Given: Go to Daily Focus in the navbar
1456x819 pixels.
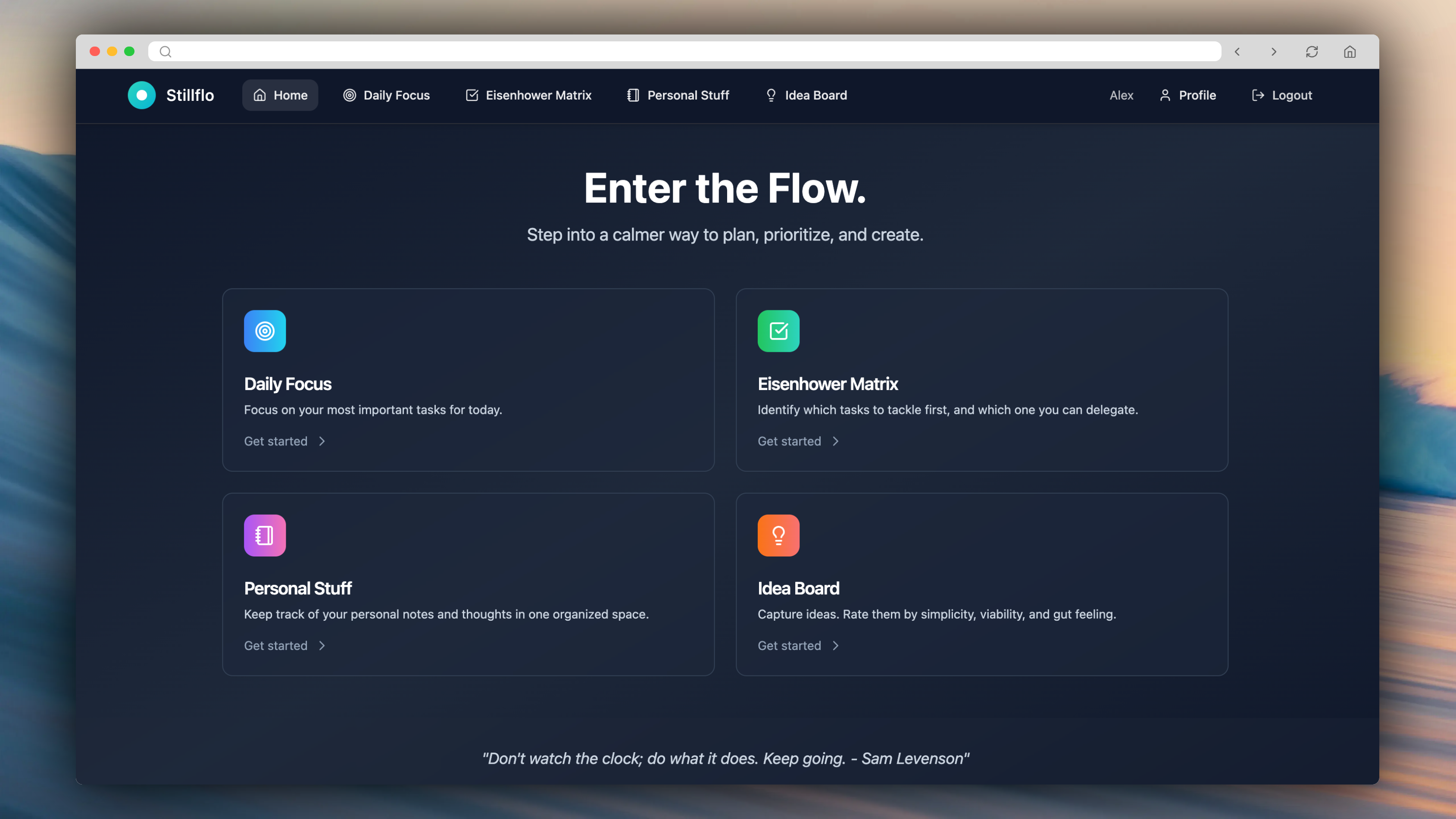Looking at the screenshot, I should pos(387,95).
